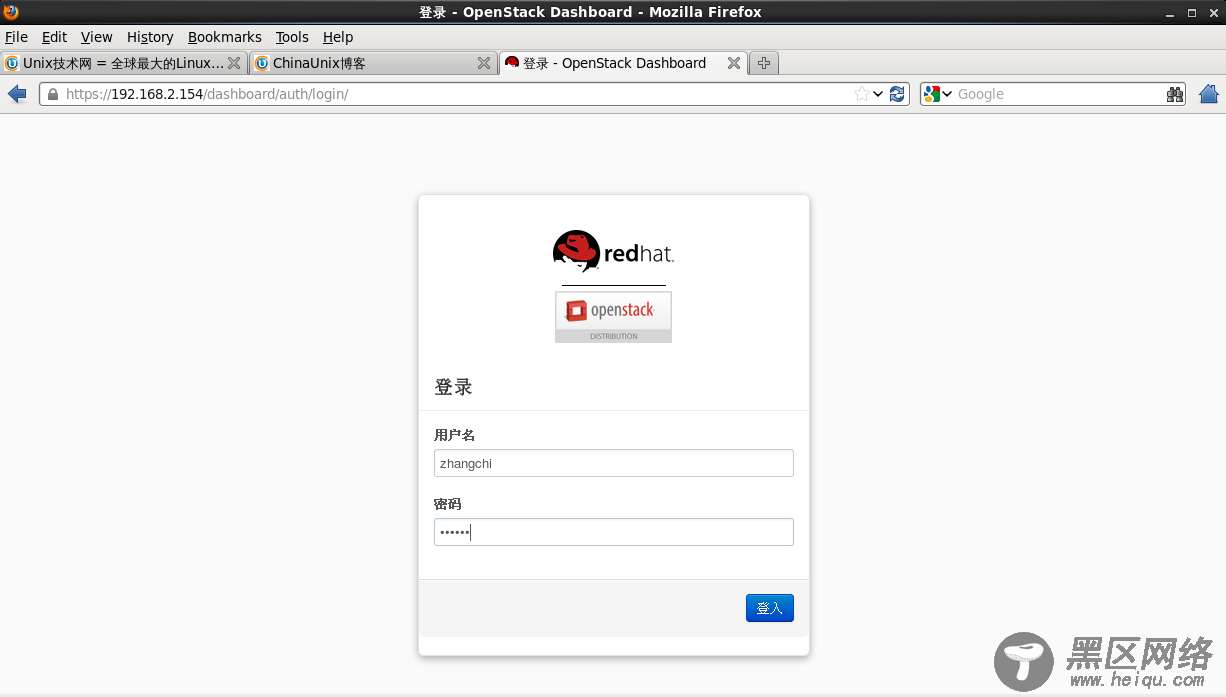The height and width of the screenshot is (697, 1226).
Task: Click the binoculars search icon
Action: [x=1175, y=94]
